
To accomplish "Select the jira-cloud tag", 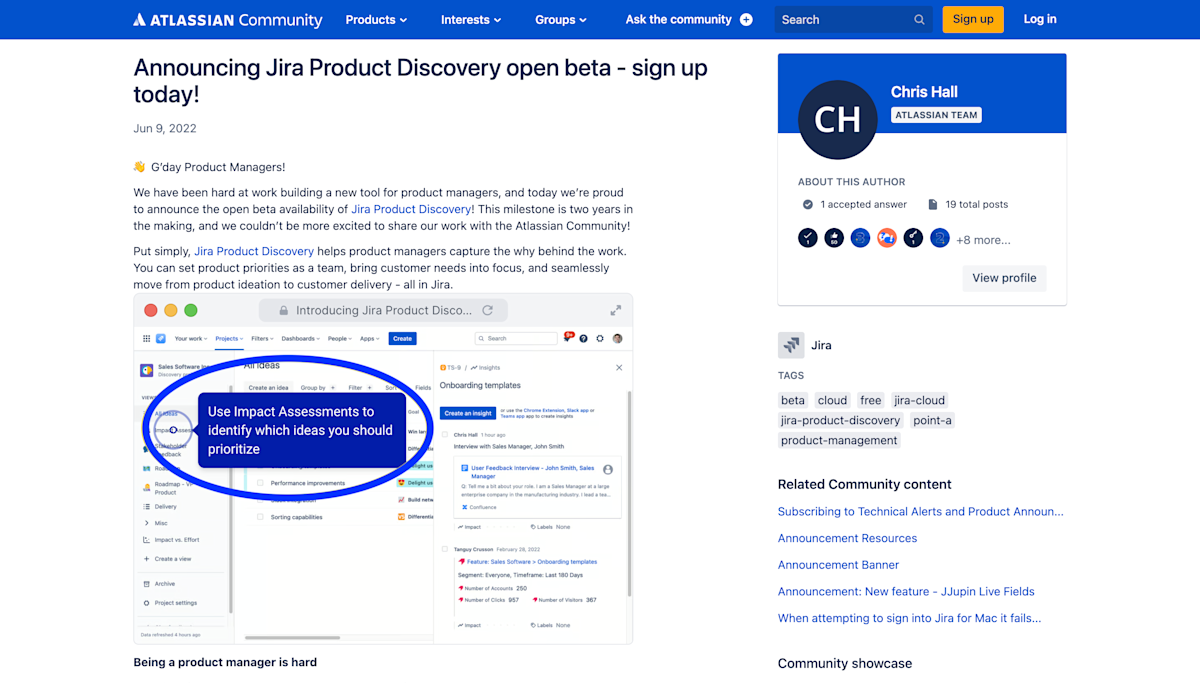I will click(919, 400).
